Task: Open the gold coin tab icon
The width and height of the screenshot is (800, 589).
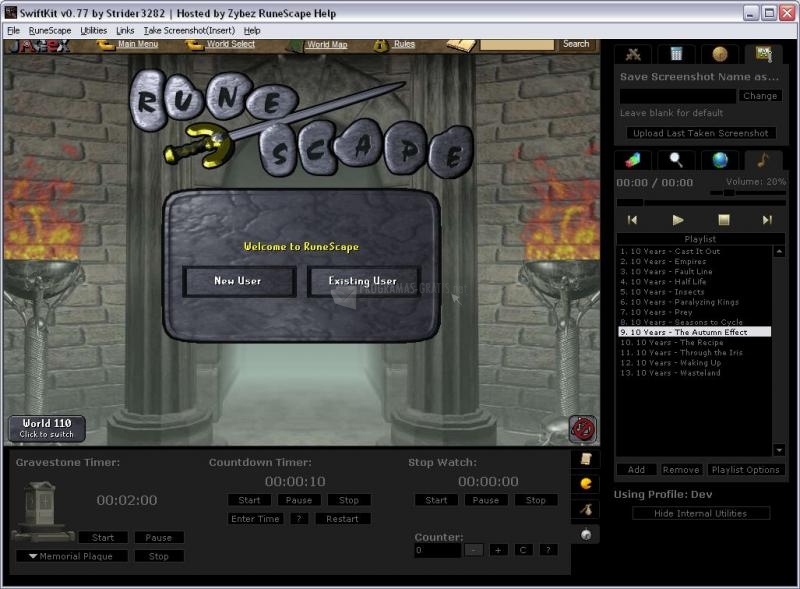Action: click(719, 54)
